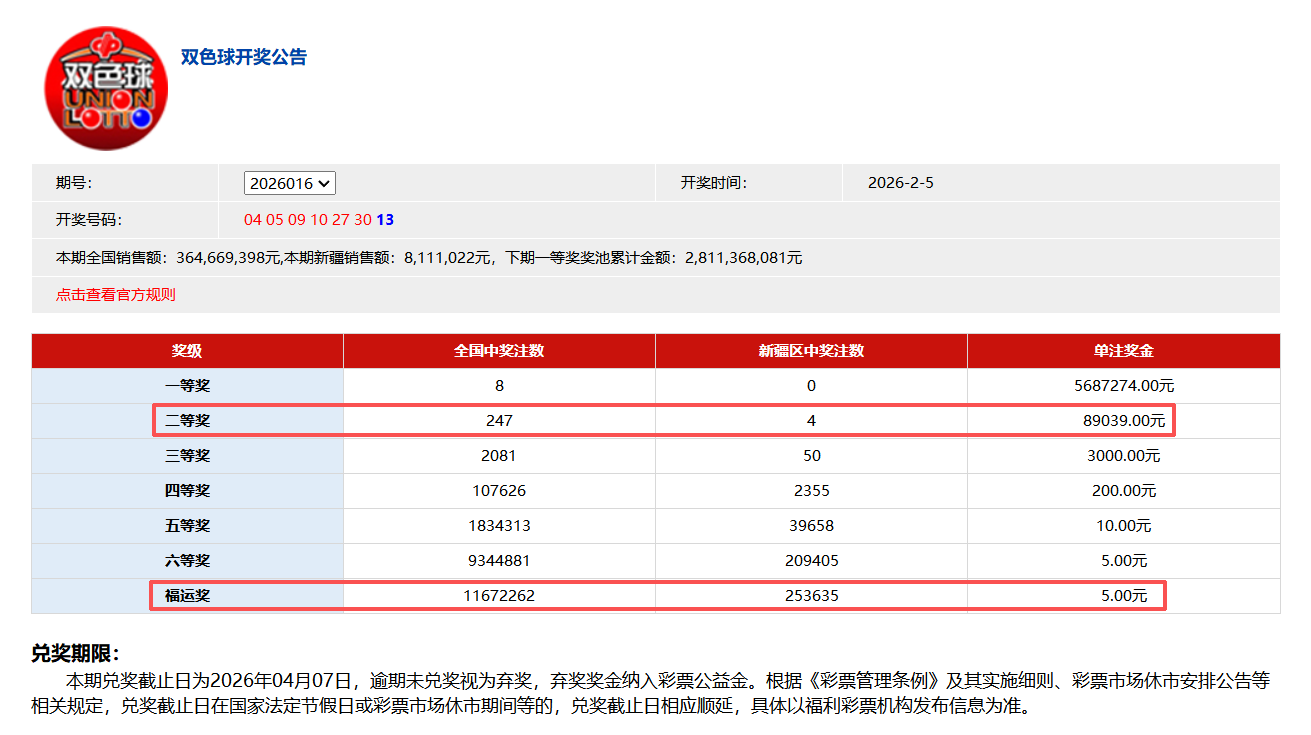This screenshot has height=735, width=1311.
Task: Select the 一等奖 row label
Action: click(187, 386)
